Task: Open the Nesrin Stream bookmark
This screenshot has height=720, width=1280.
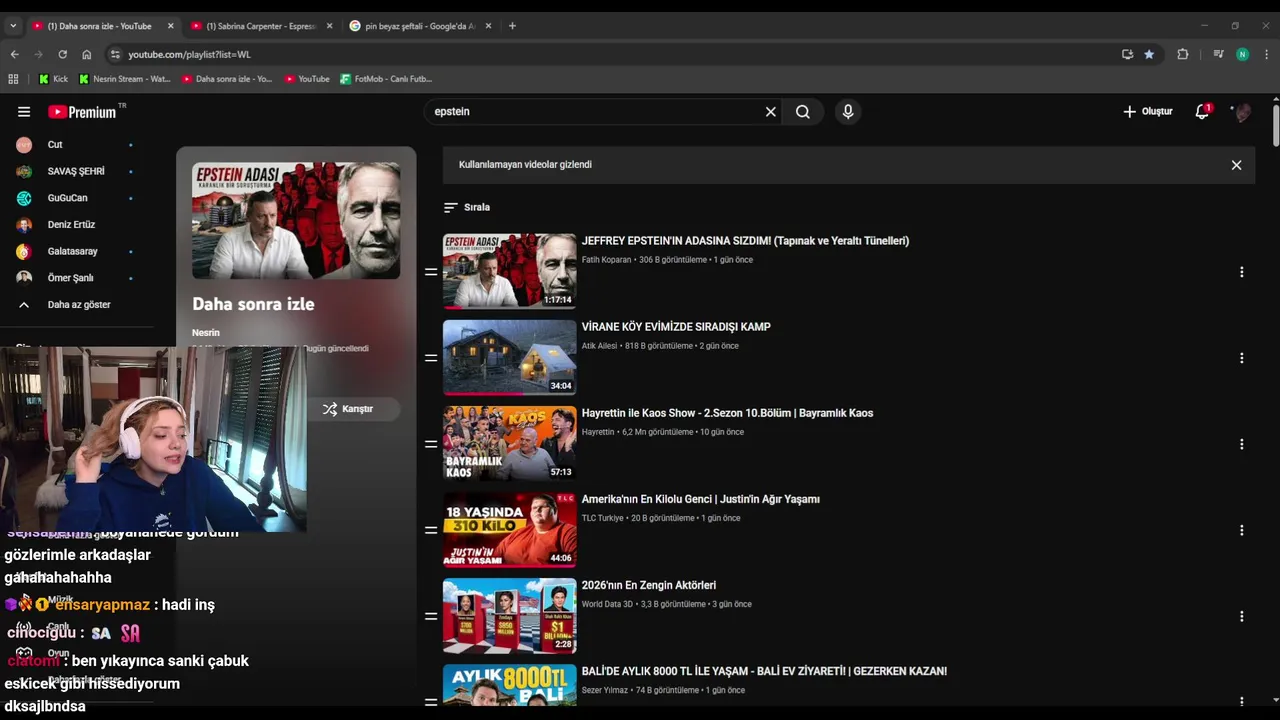Action: (x=125, y=79)
